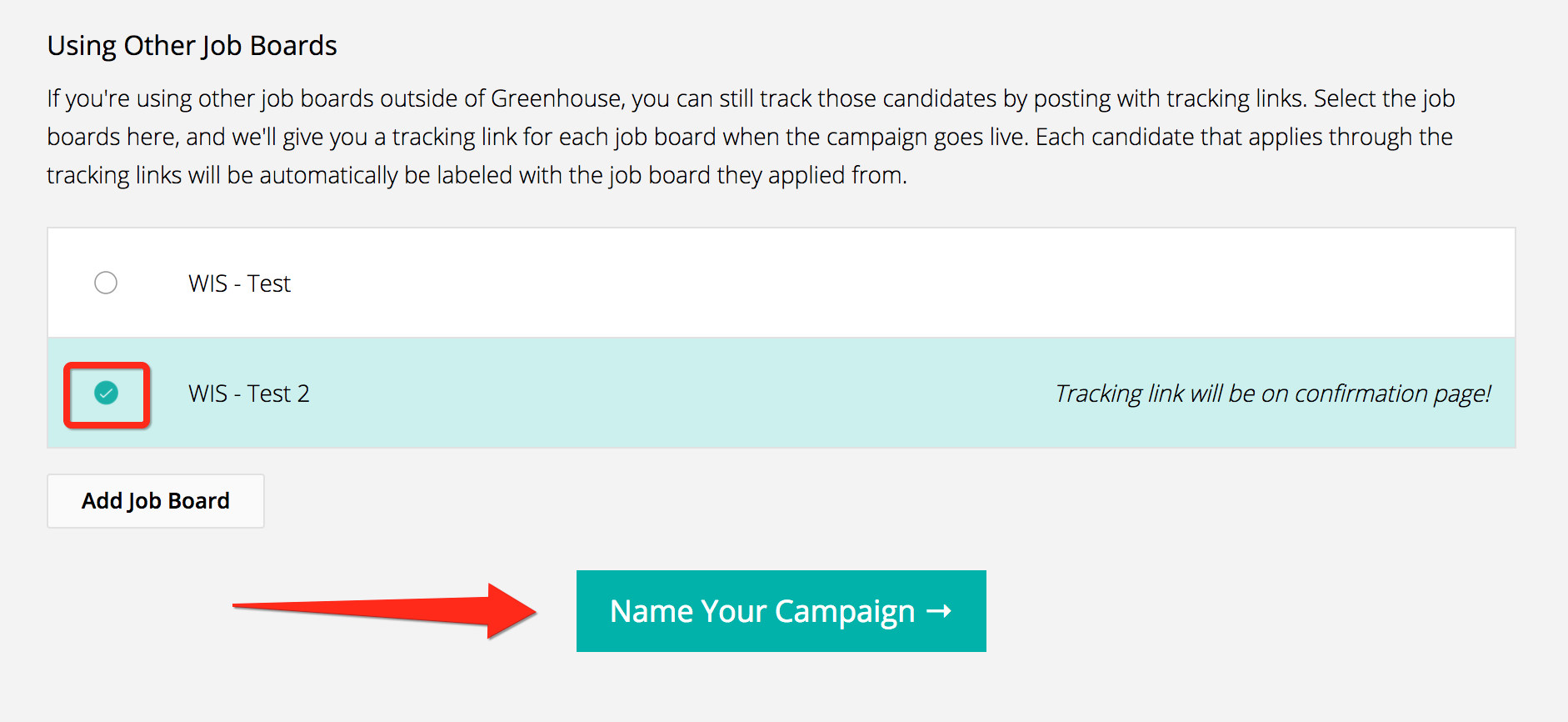Screen dimensions: 1568x722
Task: Click the word "Campaign" on the teal button
Action: [844, 611]
